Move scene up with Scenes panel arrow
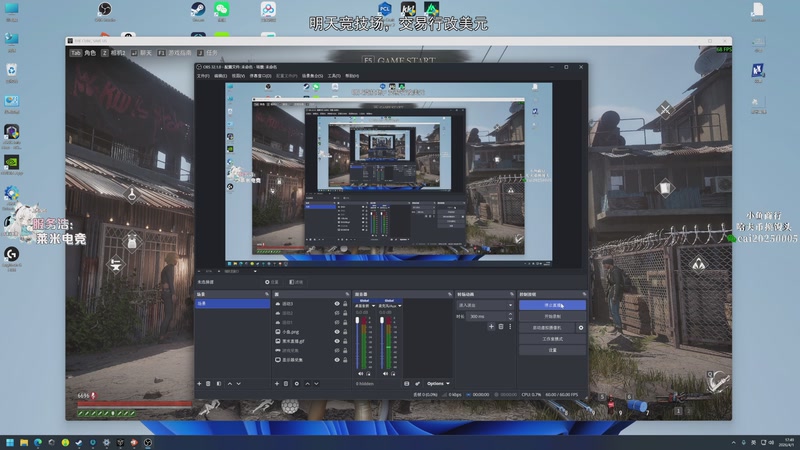 click(230, 384)
